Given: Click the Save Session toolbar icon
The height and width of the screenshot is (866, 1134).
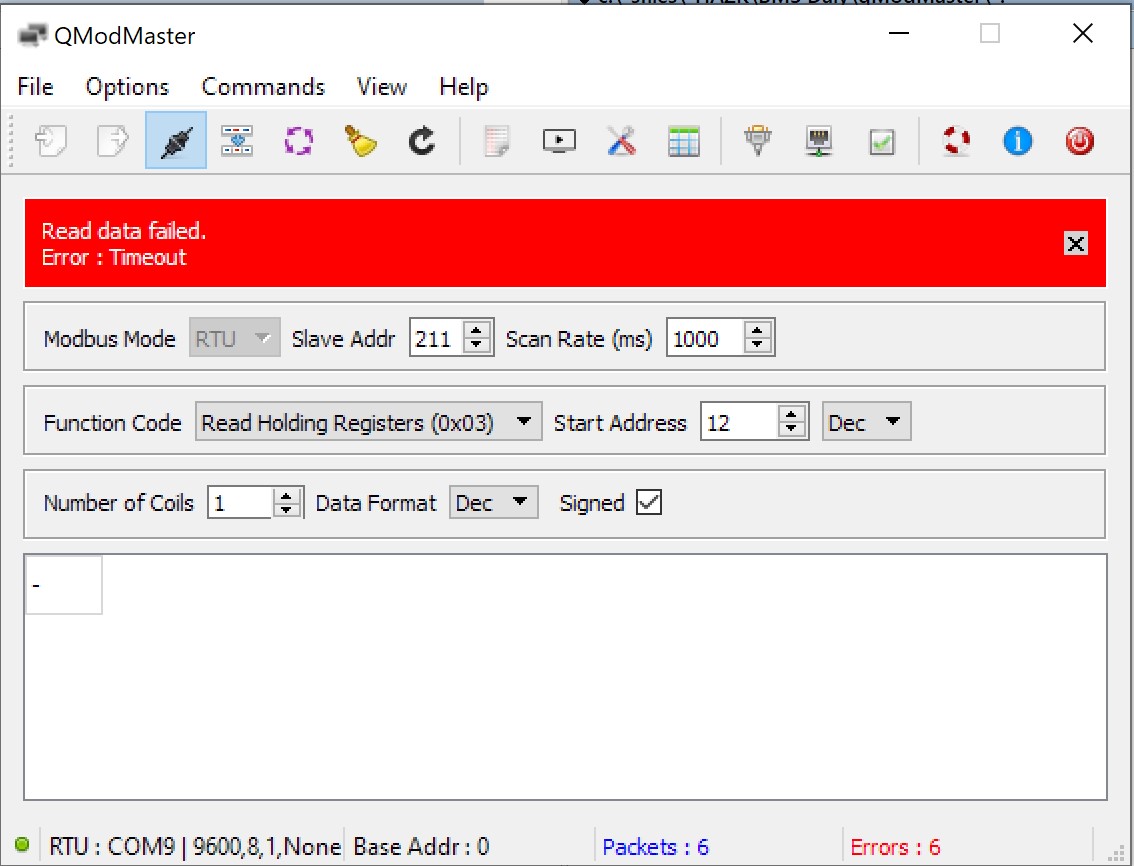Looking at the screenshot, I should tap(113, 140).
